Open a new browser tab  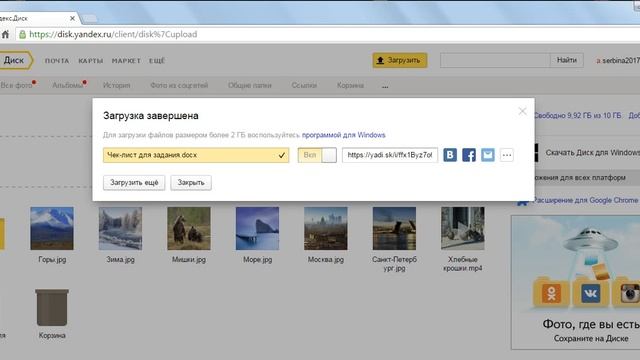pyautogui.click(x=89, y=18)
